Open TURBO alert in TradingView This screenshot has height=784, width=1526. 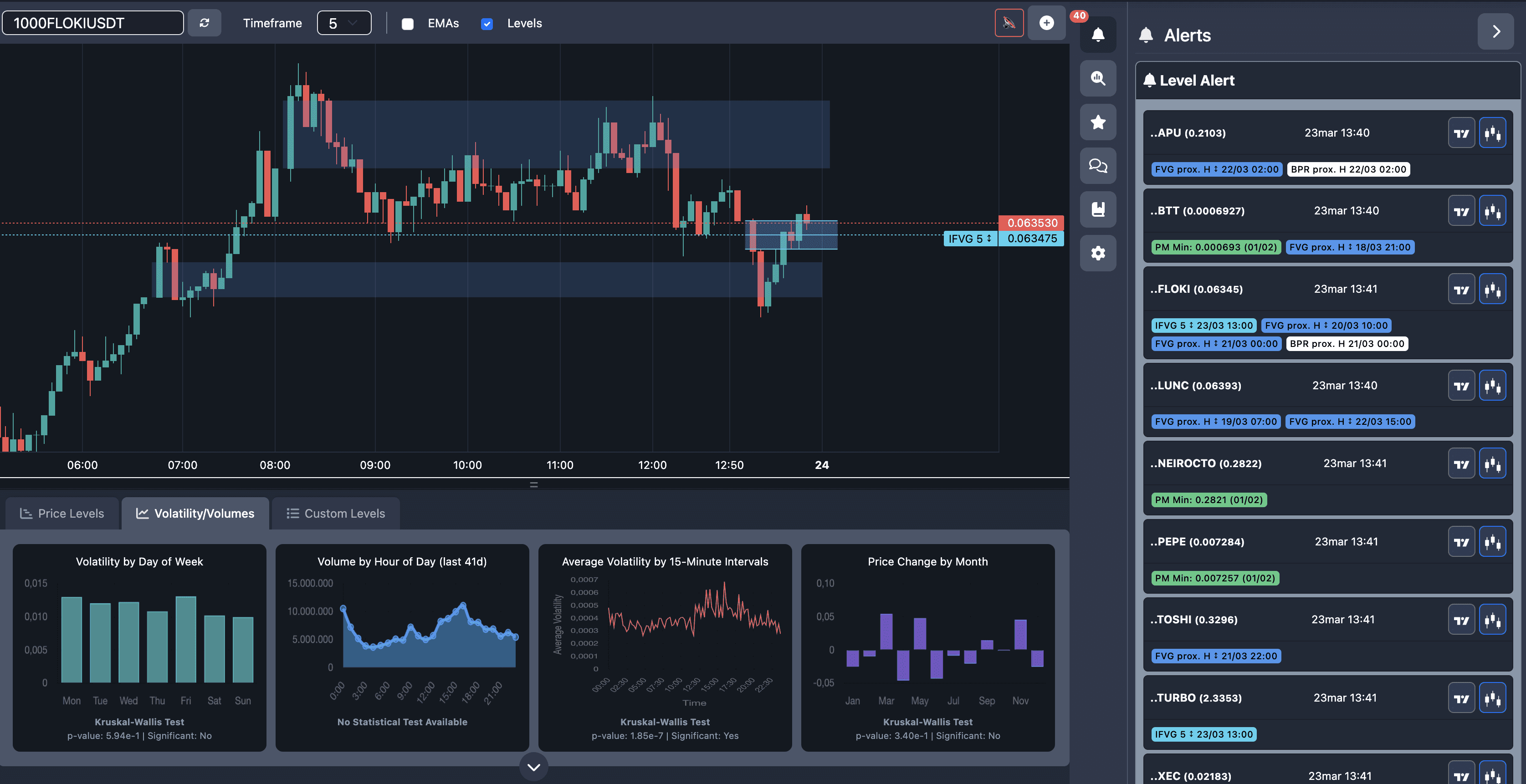tap(1461, 698)
